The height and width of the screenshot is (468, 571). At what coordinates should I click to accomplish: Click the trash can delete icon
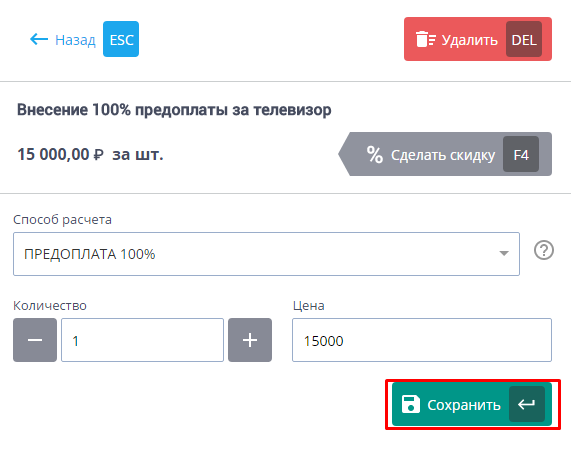coord(426,39)
